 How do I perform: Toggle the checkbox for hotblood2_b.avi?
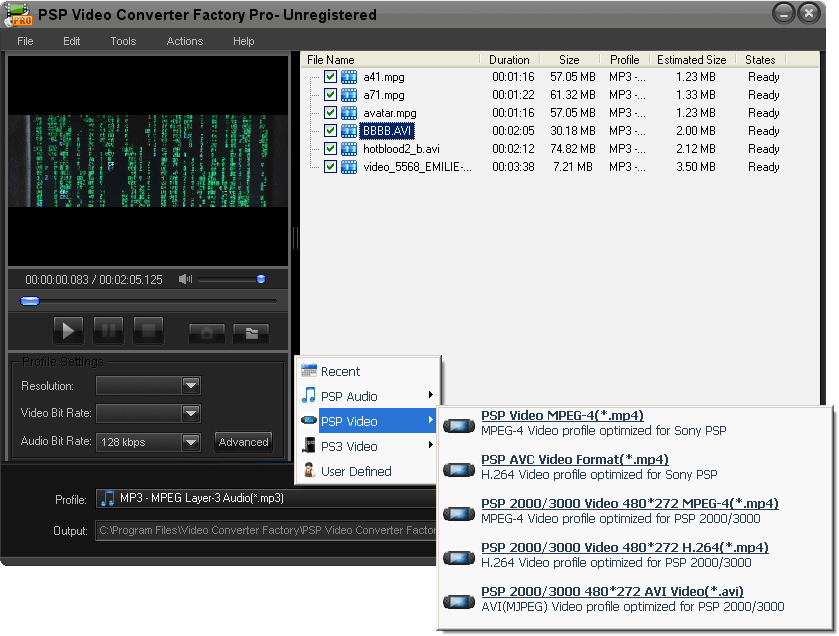click(x=330, y=149)
